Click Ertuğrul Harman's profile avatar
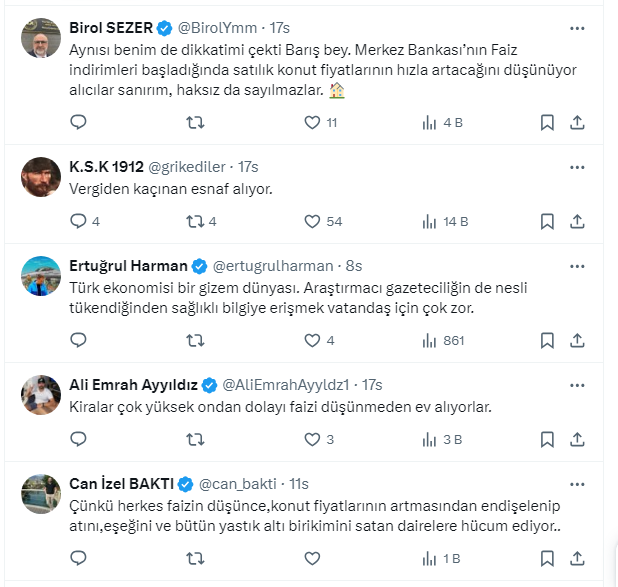Image resolution: width=618 pixels, height=587 pixels. coord(41,275)
